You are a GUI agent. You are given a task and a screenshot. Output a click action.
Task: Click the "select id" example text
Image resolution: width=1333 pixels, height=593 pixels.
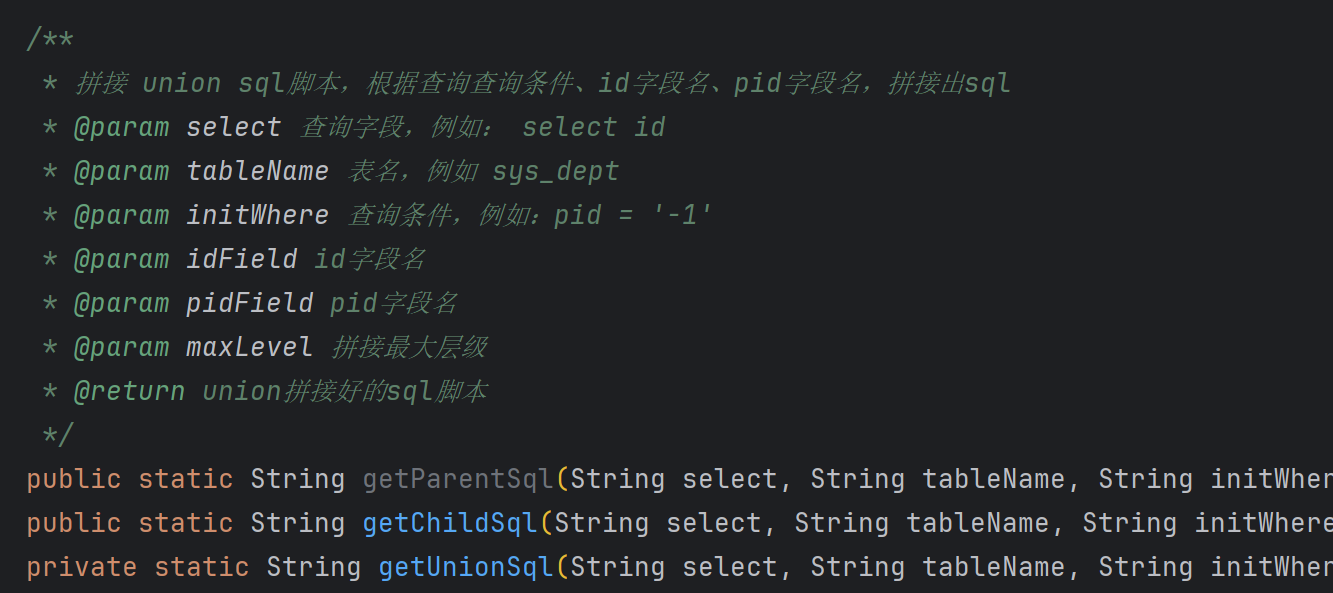point(594,127)
